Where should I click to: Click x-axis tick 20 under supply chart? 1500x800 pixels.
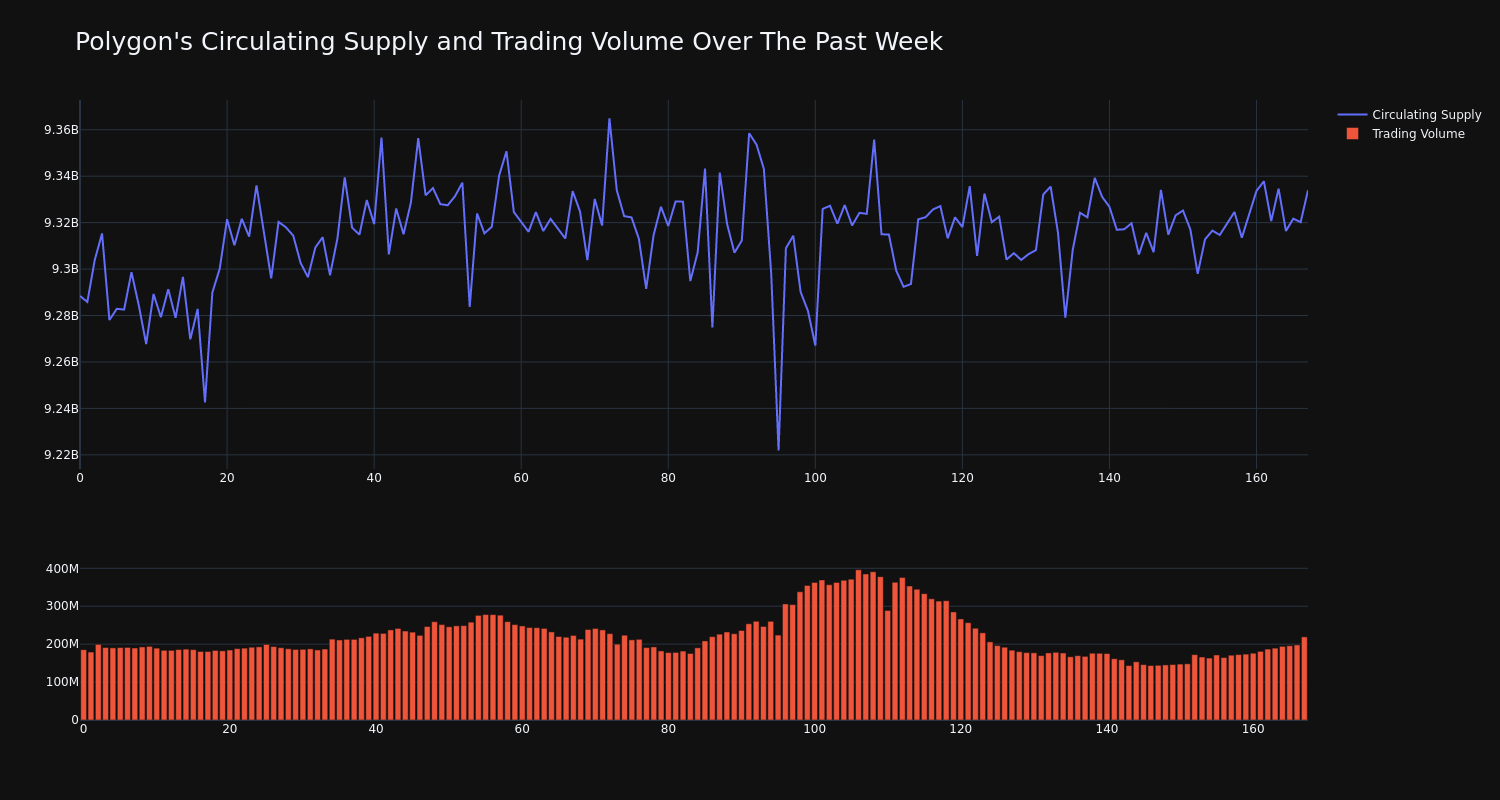coord(227,478)
